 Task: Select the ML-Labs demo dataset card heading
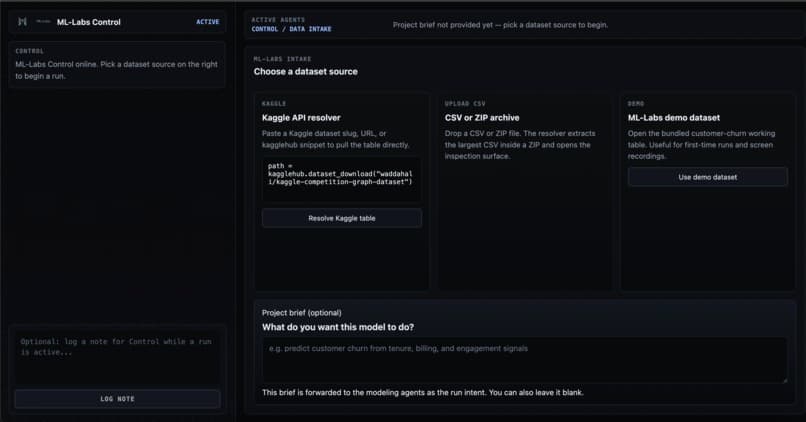tap(673, 118)
